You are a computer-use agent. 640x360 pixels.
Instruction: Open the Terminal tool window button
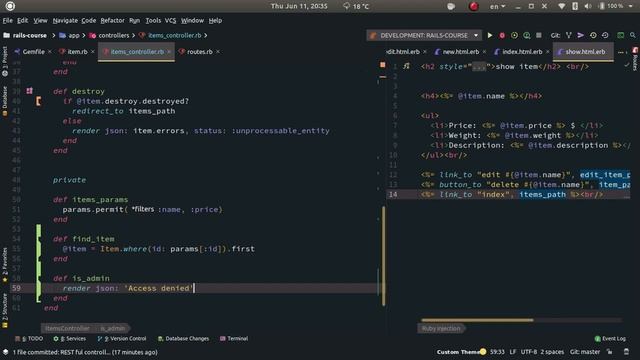[234, 338]
